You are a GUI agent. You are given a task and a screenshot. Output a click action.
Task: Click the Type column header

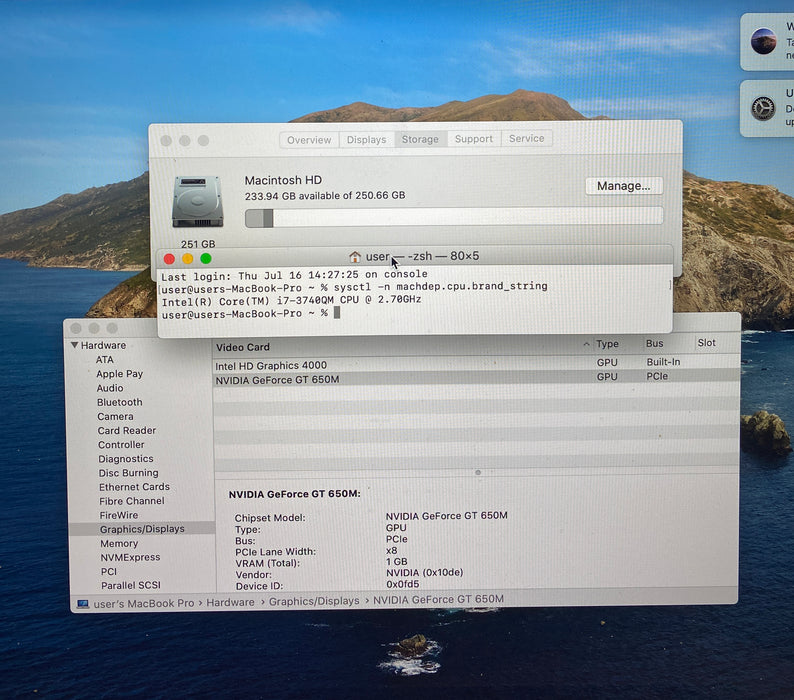click(607, 344)
